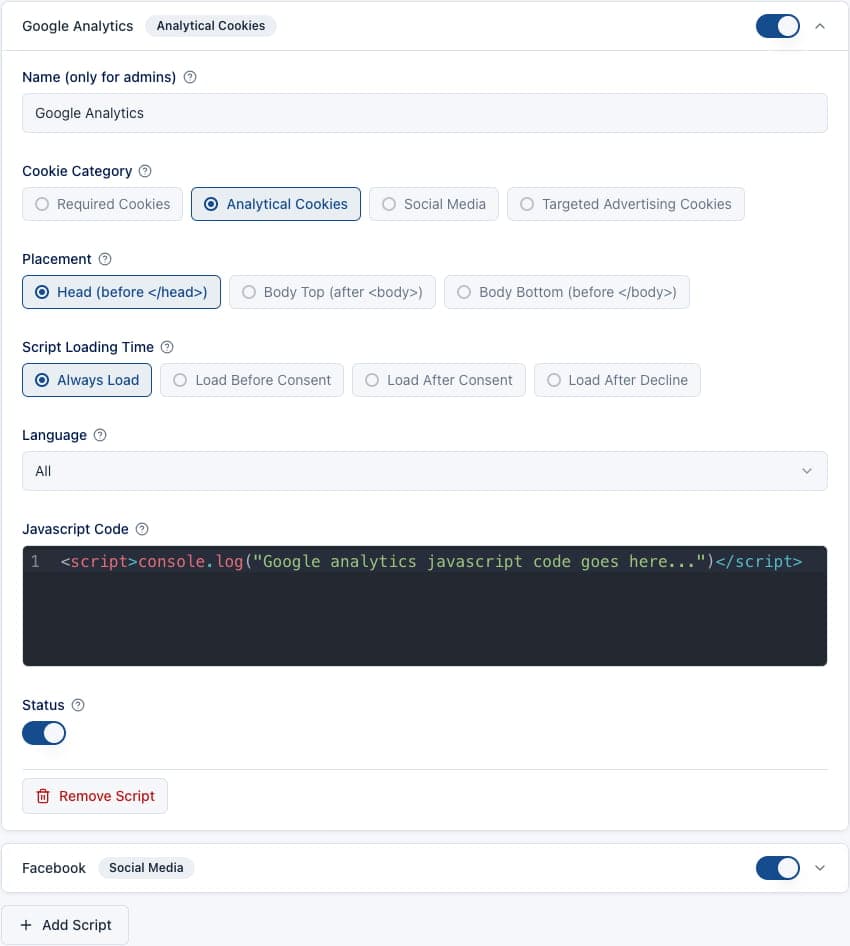Screen dimensions: 850x946
Task: Click the Analytical Cookies header badge
Action: click(211, 26)
